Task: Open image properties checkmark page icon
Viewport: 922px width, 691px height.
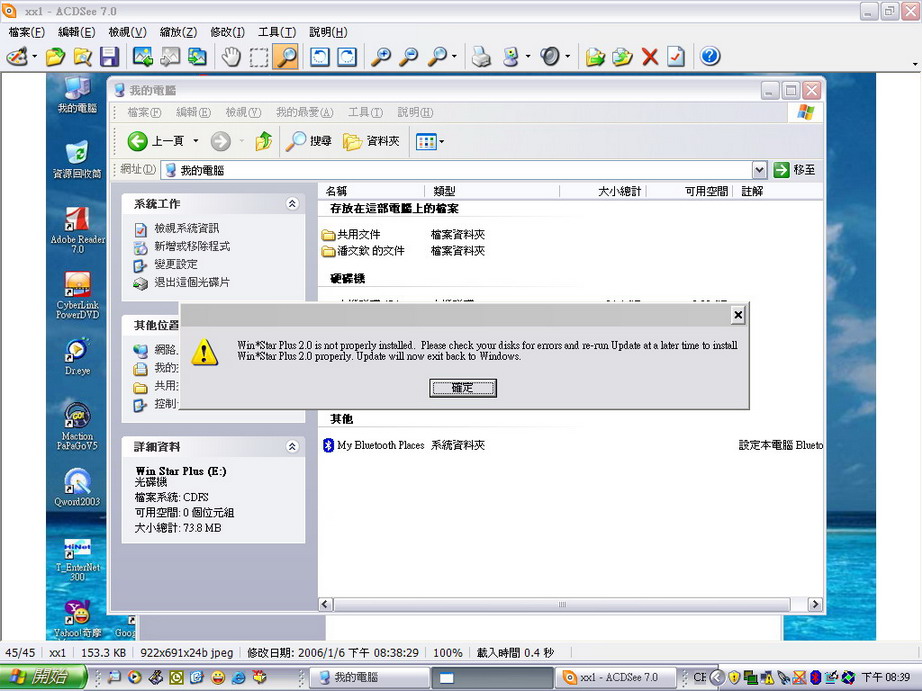Action: tap(676, 56)
